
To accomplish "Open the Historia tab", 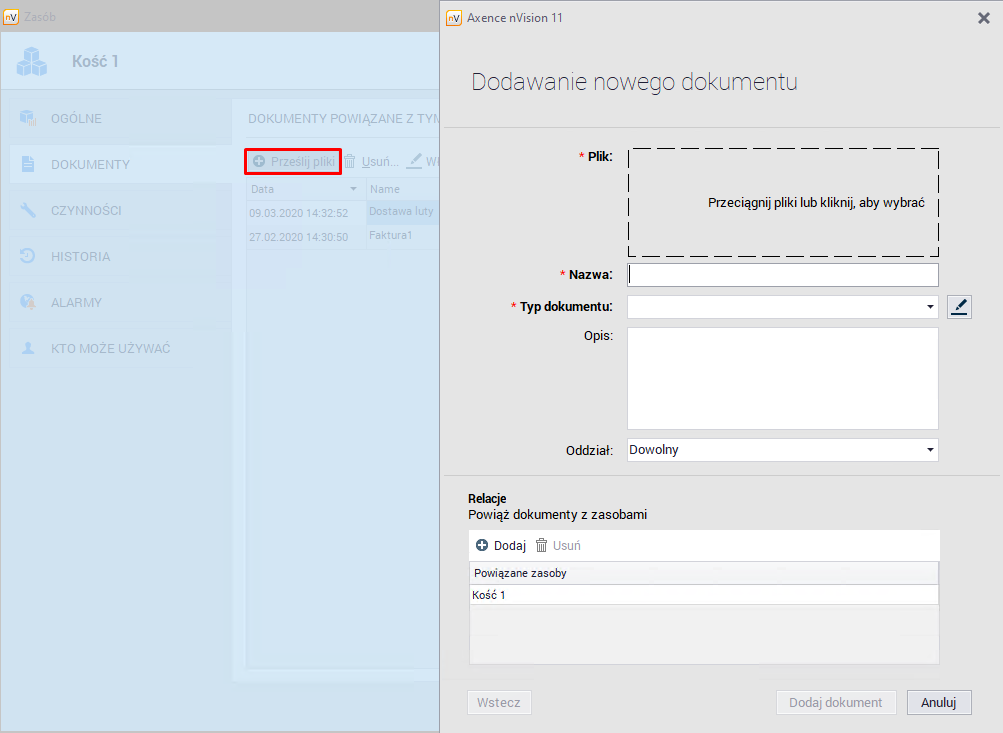I will 80,257.
